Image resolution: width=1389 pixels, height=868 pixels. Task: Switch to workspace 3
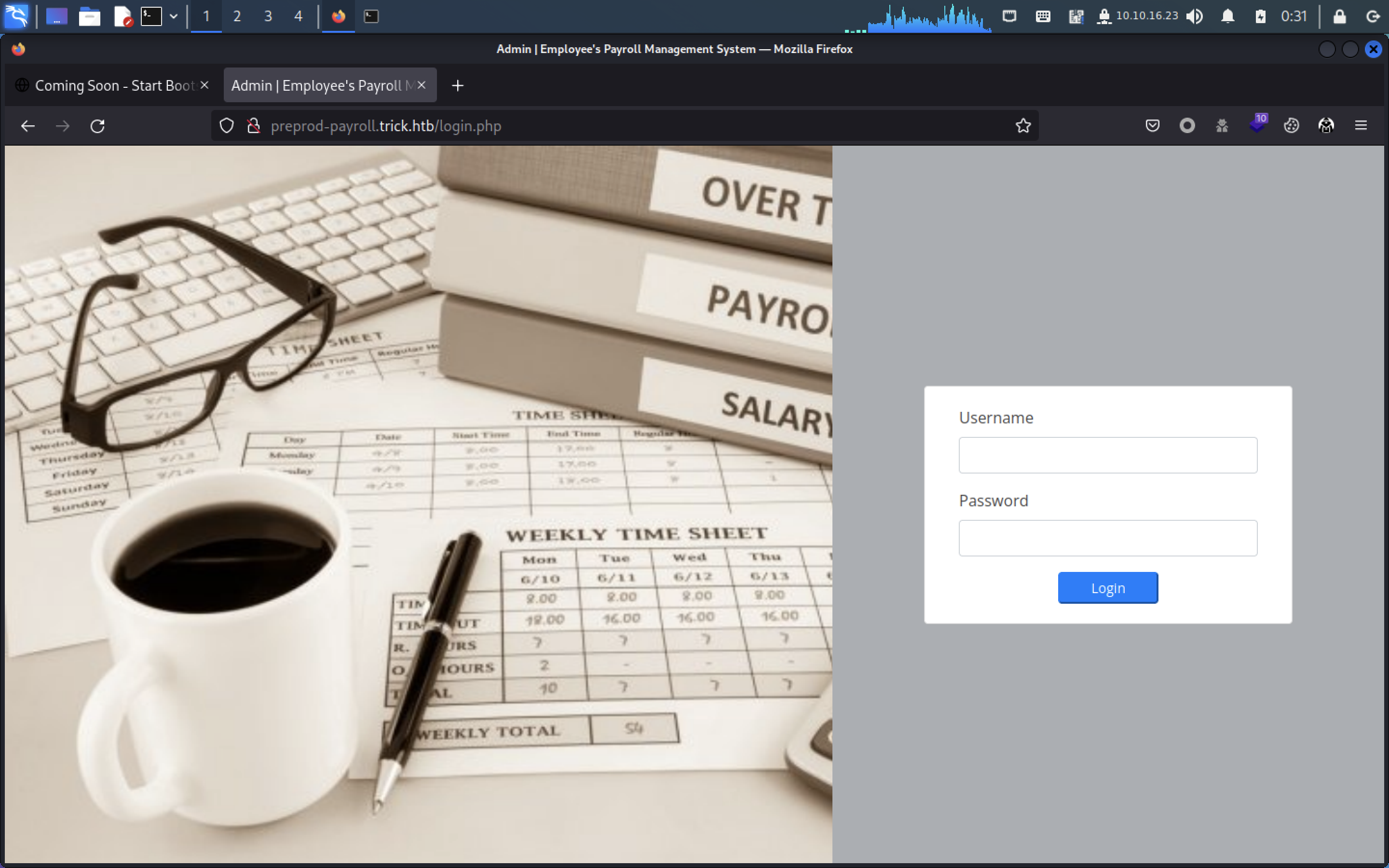tap(268, 16)
